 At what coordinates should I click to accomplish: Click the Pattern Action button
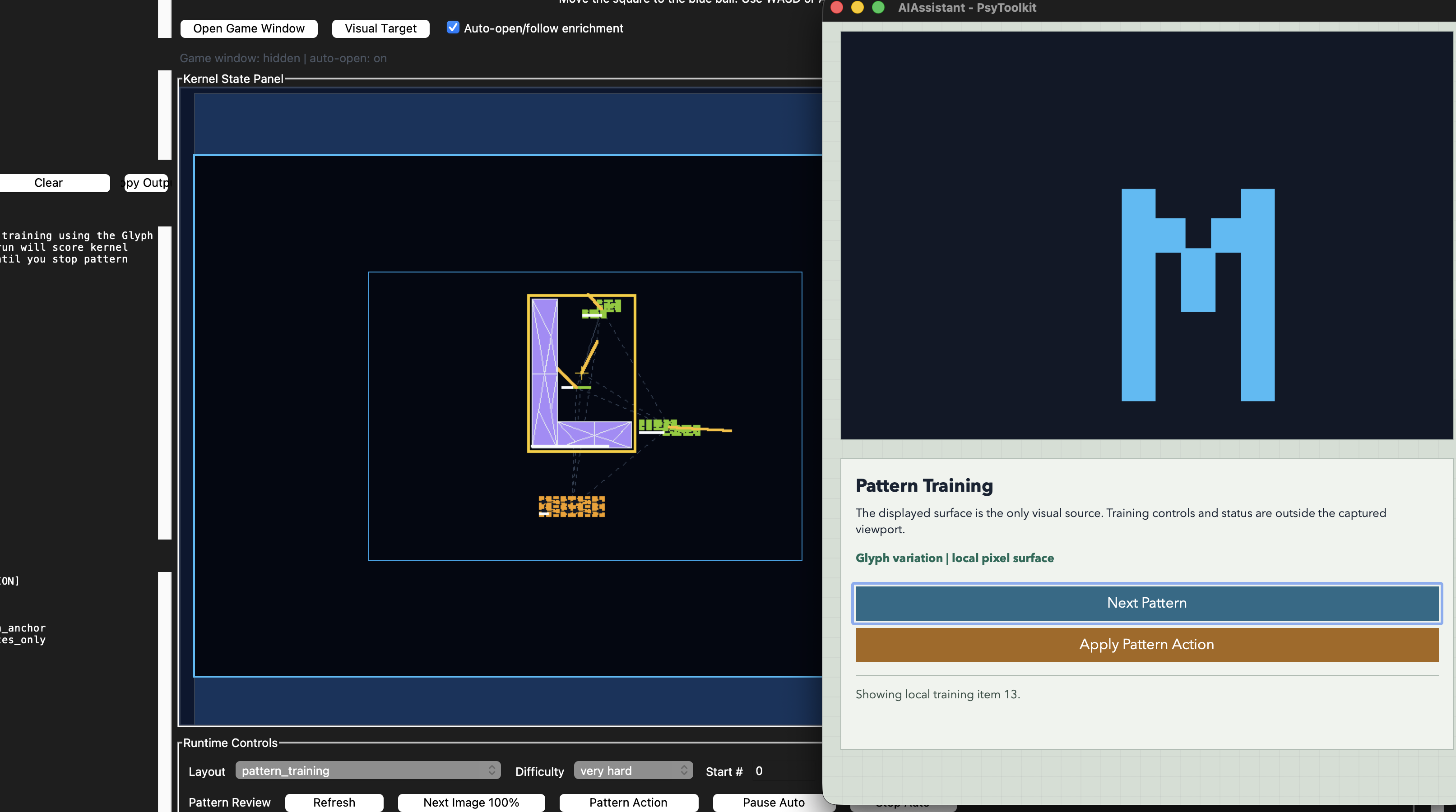(x=628, y=803)
